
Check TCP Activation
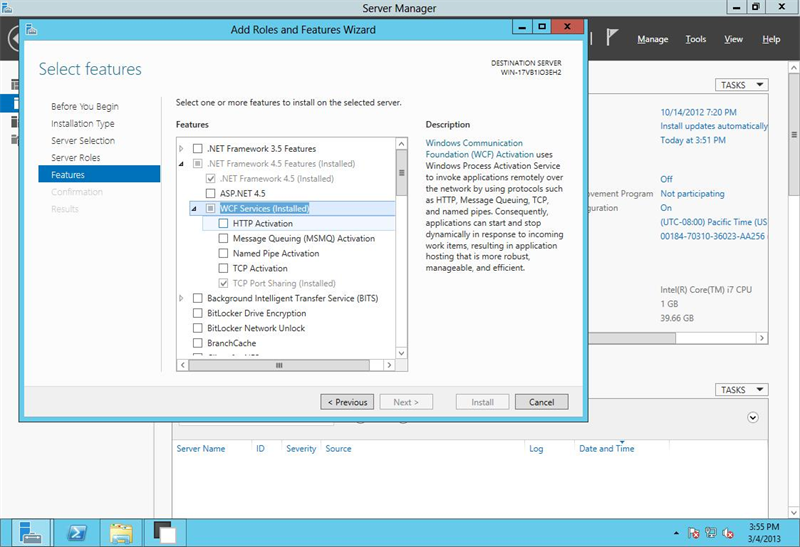pyautogui.click(x=223, y=268)
